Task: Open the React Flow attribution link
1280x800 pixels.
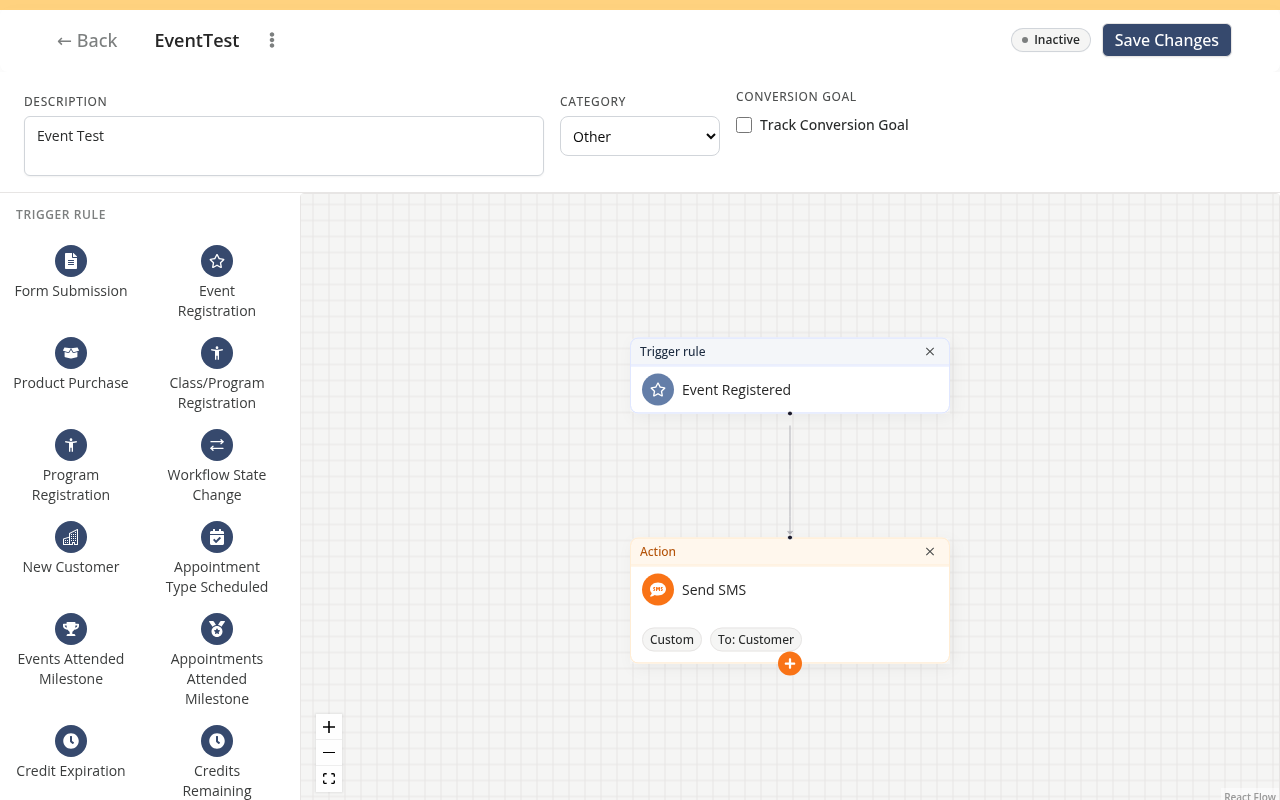Action: click(1250, 796)
